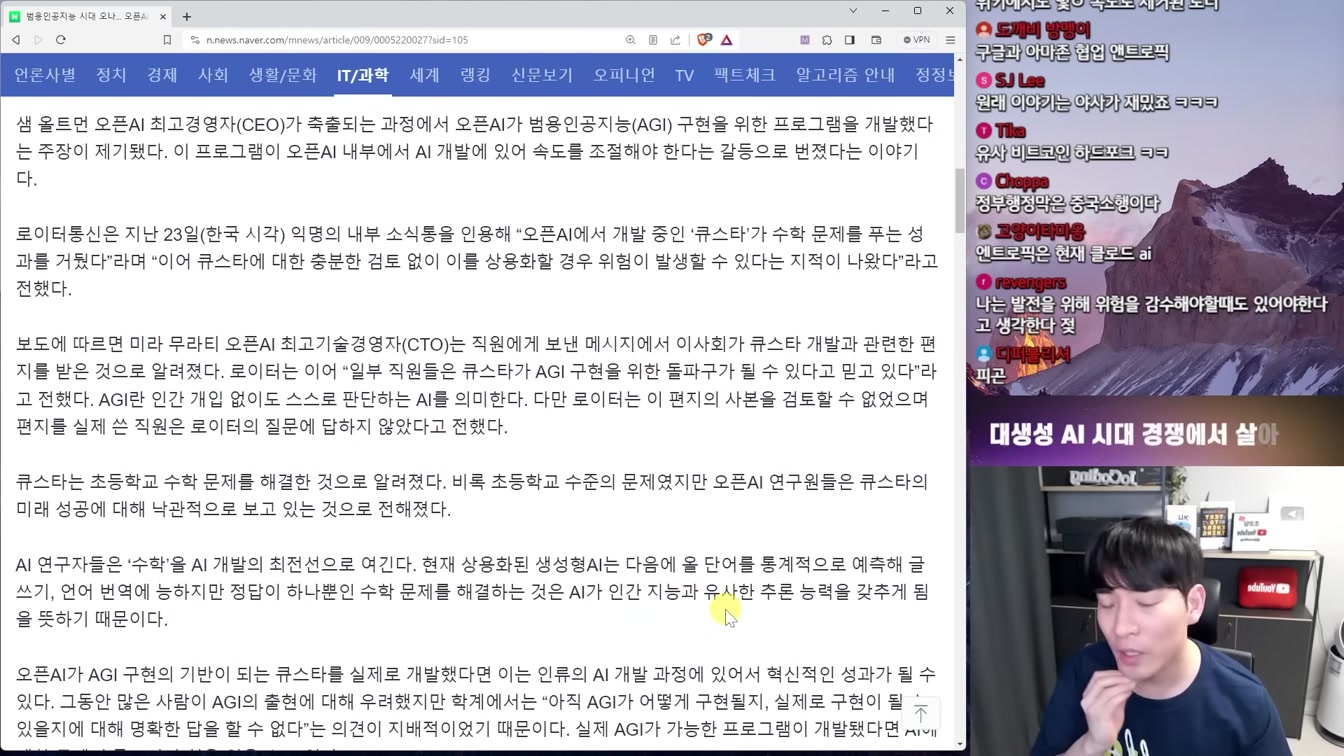The width and height of the screenshot is (1344, 756).
Task: Open reader mode icon in address bar
Action: (x=653, y=40)
